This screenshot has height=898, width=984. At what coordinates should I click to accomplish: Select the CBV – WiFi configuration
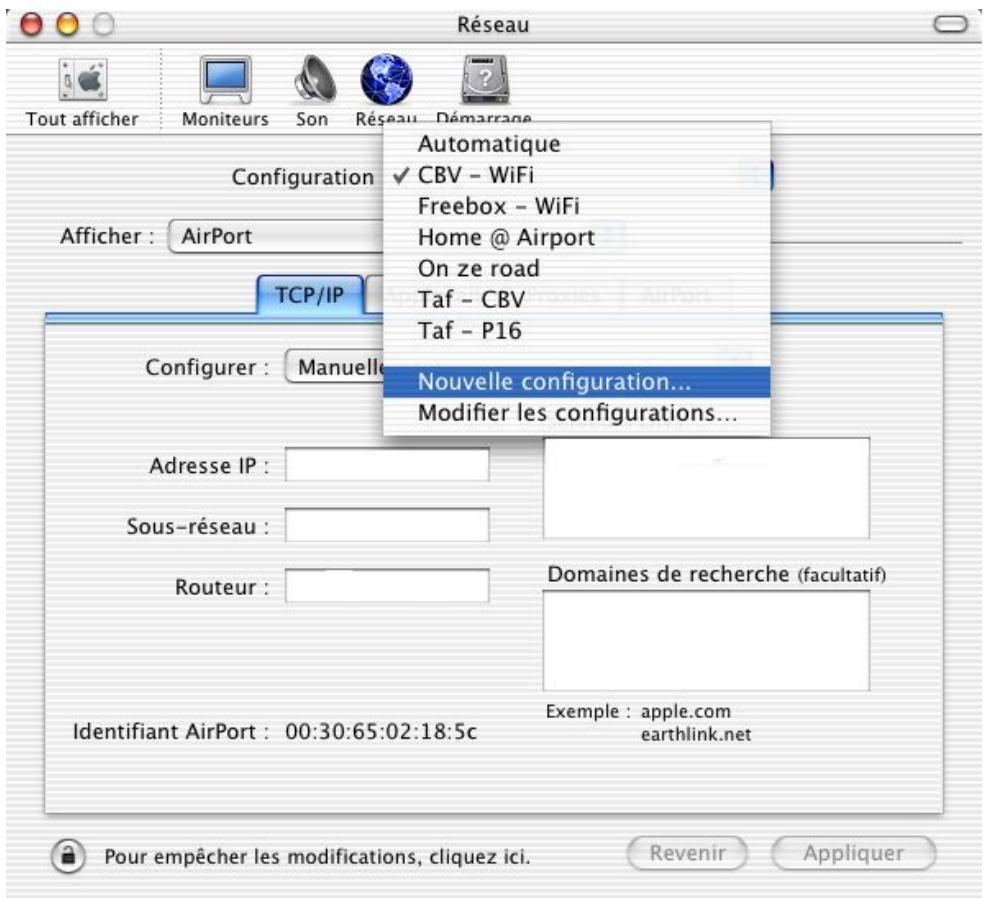[x=576, y=175]
